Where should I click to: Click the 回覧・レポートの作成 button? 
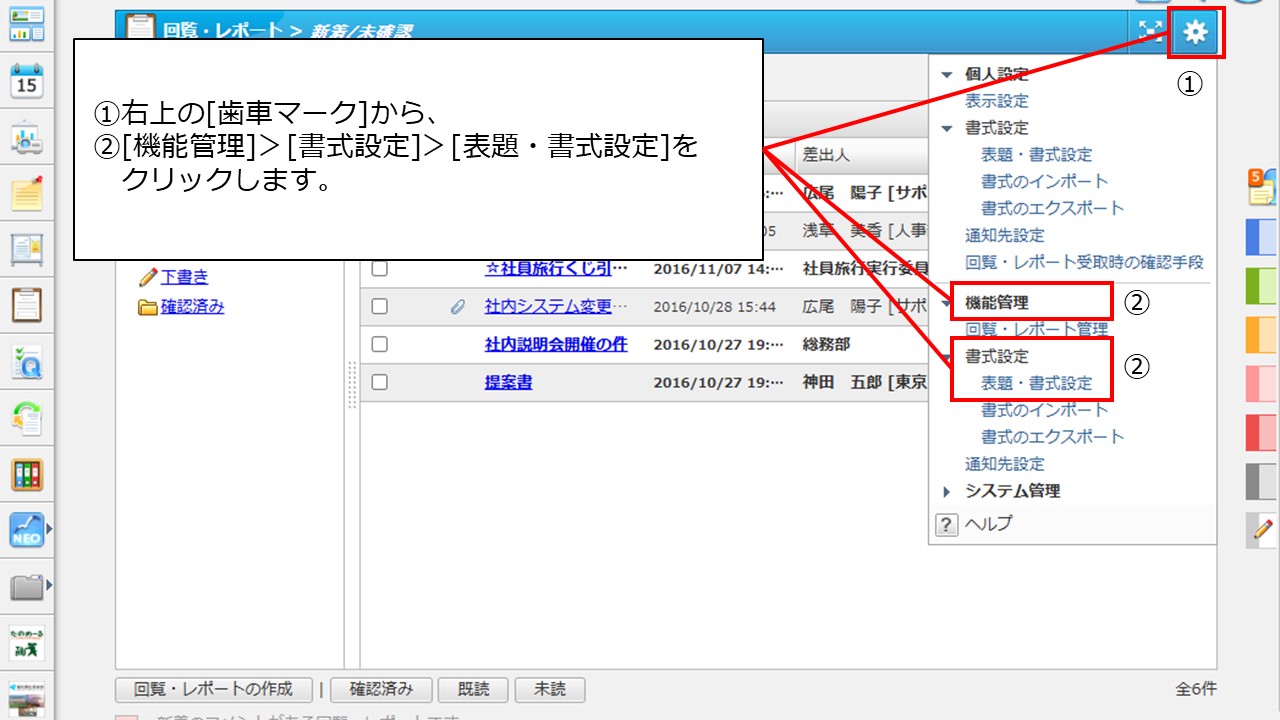[x=214, y=689]
